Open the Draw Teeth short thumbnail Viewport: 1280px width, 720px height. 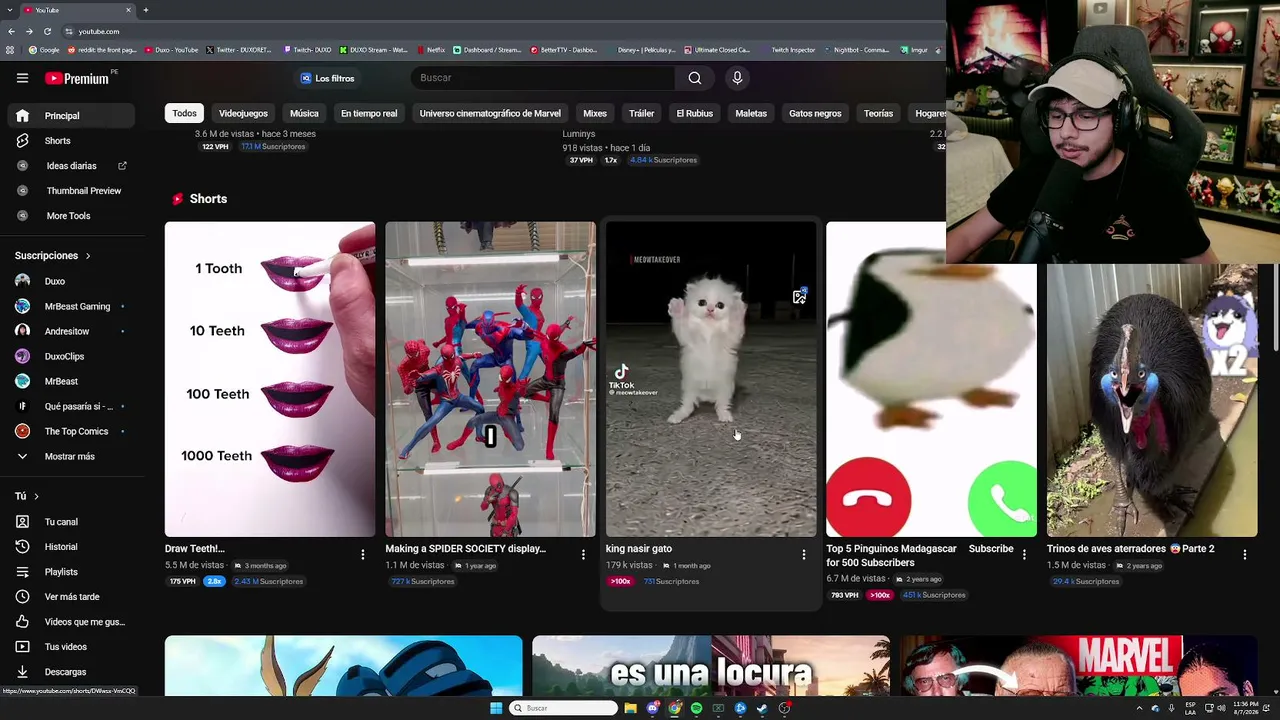pyautogui.click(x=270, y=379)
